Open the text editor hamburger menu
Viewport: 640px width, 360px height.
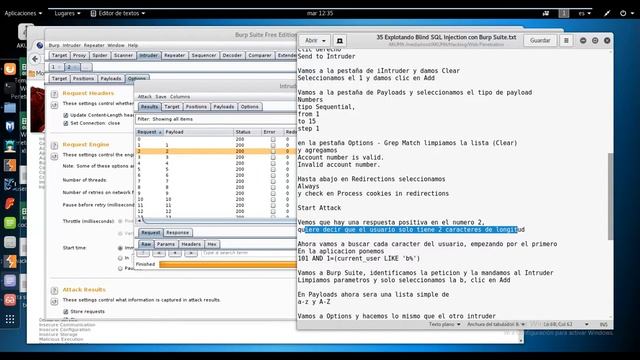(x=566, y=40)
